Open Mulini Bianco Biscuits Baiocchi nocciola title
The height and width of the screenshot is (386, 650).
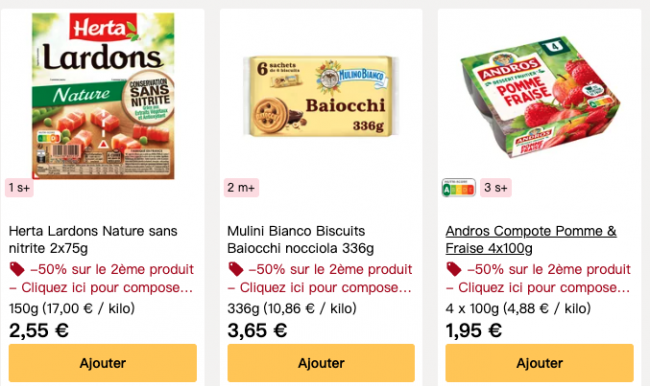tap(301, 239)
